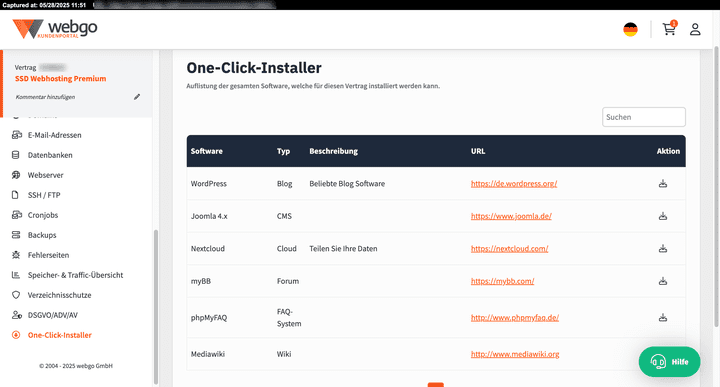The image size is (720, 387).
Task: Open the www.joomla.de link
Action: point(511,216)
